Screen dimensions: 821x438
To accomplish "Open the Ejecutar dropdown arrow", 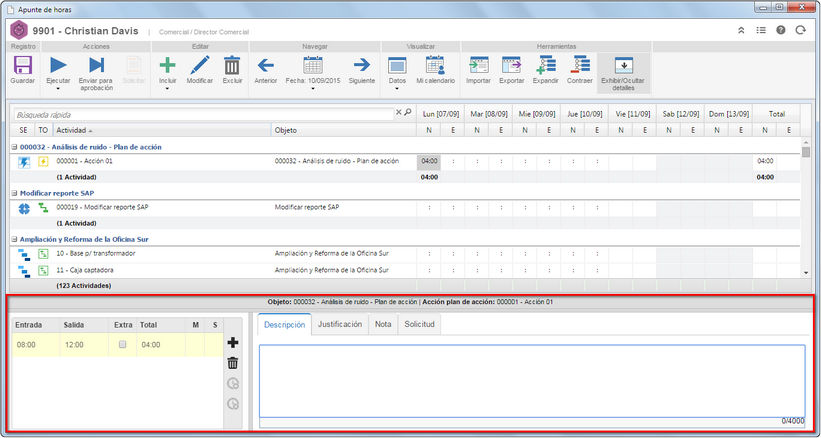I will [x=58, y=88].
